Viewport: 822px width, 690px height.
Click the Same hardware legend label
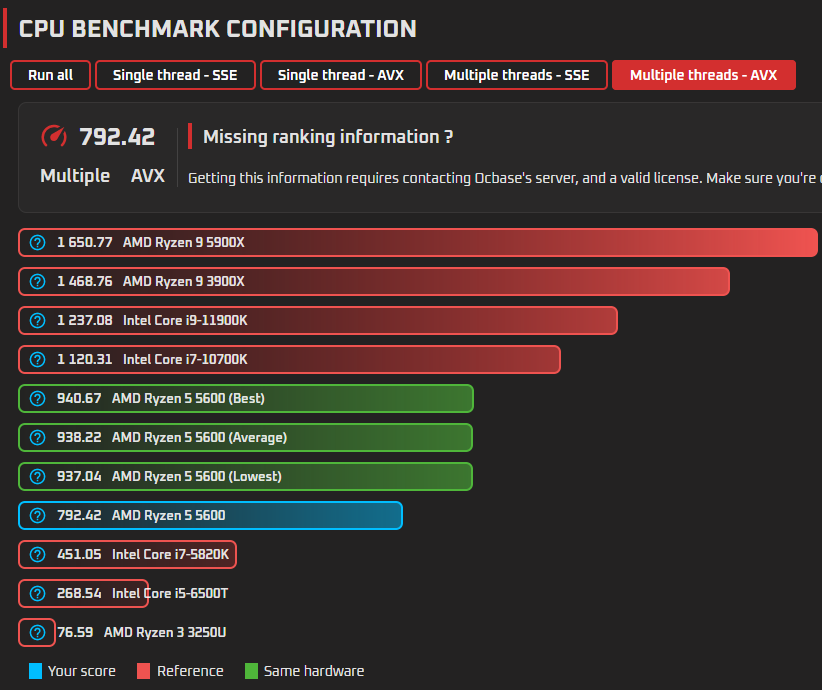pyautogui.click(x=314, y=671)
